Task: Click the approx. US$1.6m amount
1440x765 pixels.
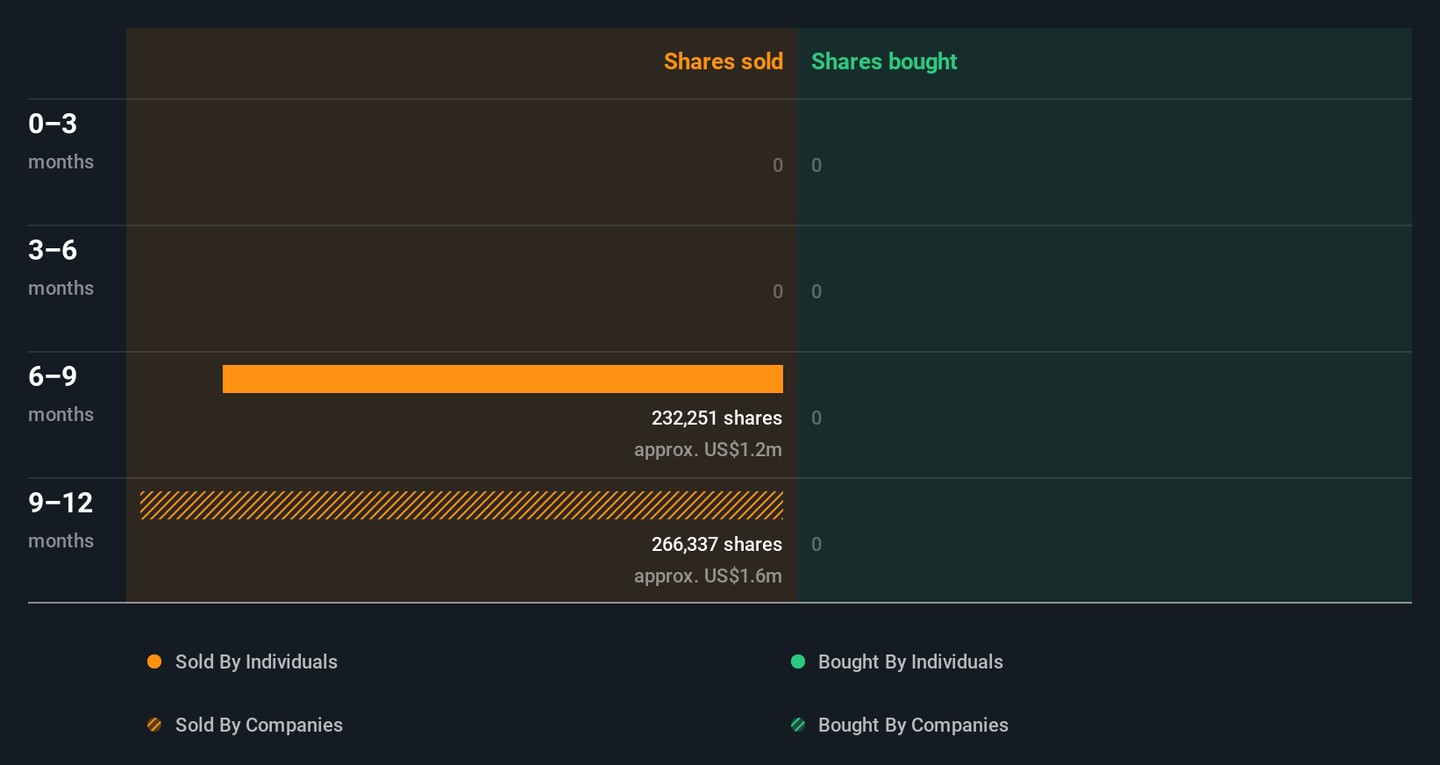Action: (x=708, y=576)
